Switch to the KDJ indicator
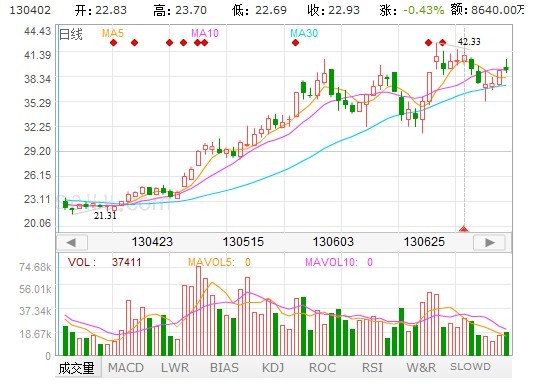This screenshot has height=384, width=533. tap(273, 368)
